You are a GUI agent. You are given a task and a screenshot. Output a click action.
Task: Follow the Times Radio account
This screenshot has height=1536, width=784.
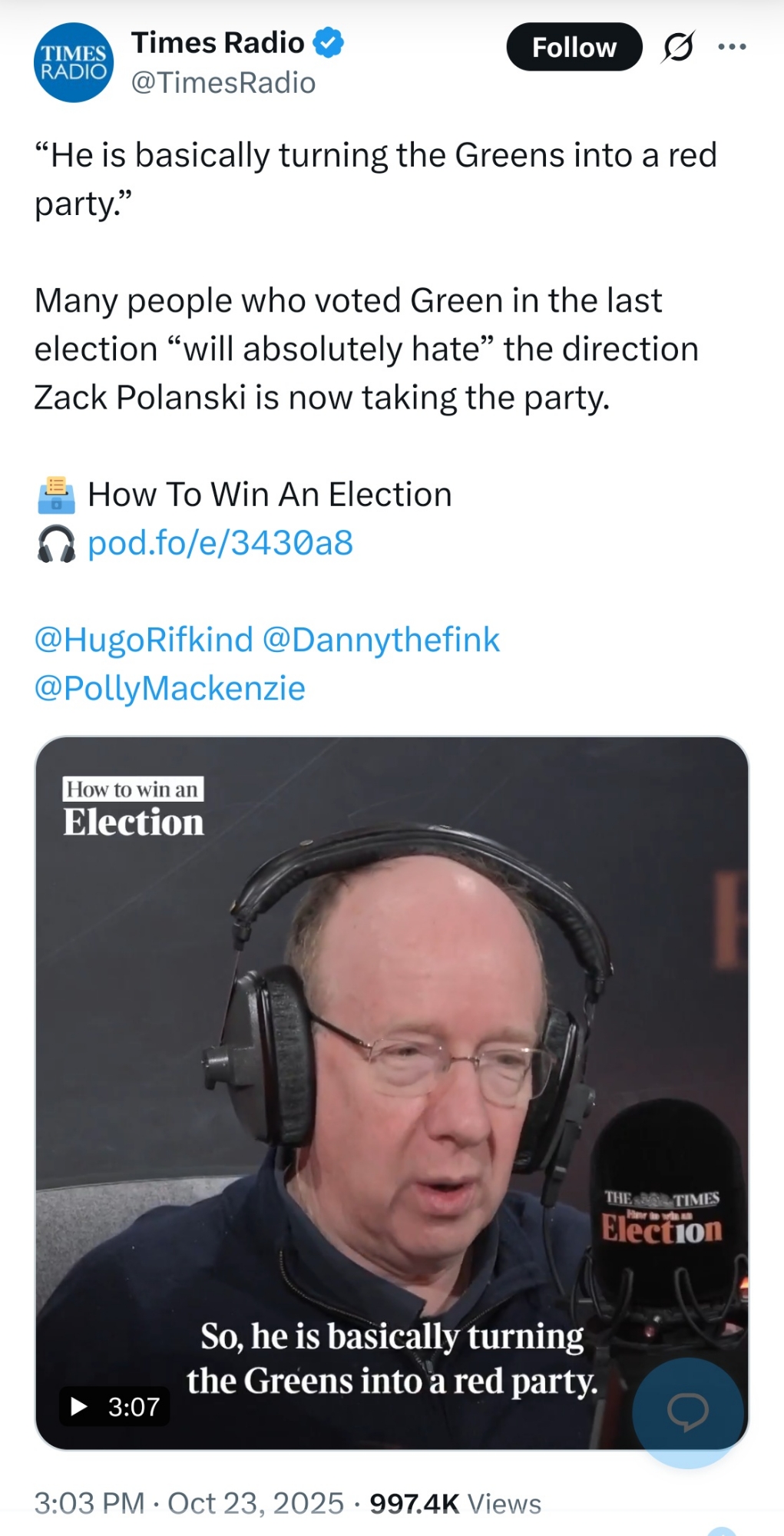(x=574, y=47)
